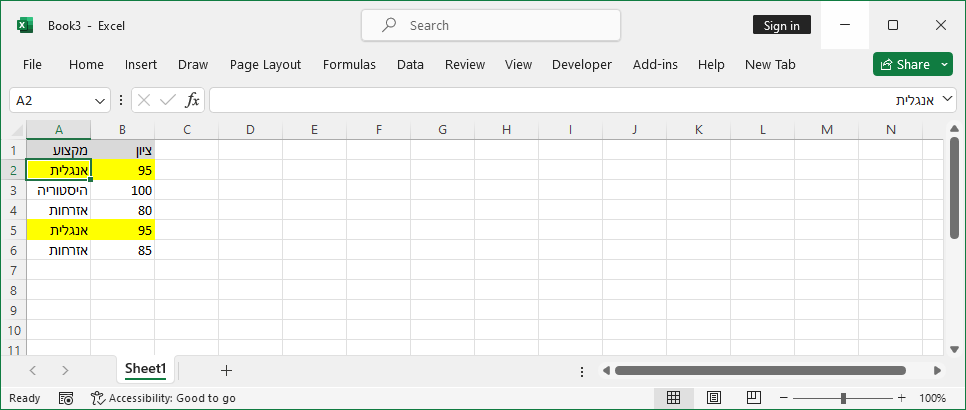The width and height of the screenshot is (966, 410).
Task: Add a new sheet with plus icon
Action: pyautogui.click(x=226, y=370)
